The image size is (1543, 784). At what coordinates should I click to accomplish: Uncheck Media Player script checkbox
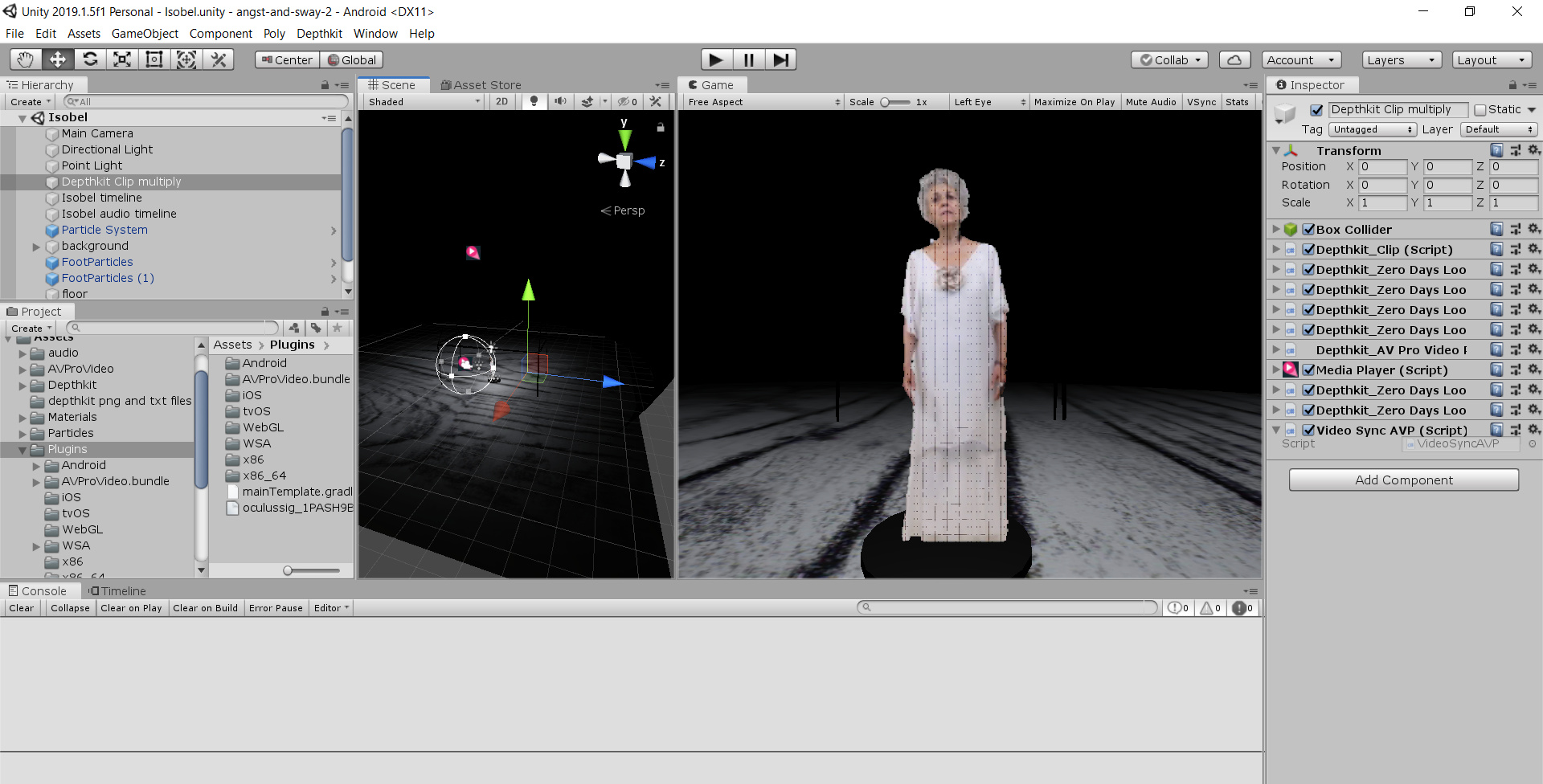click(x=1308, y=370)
